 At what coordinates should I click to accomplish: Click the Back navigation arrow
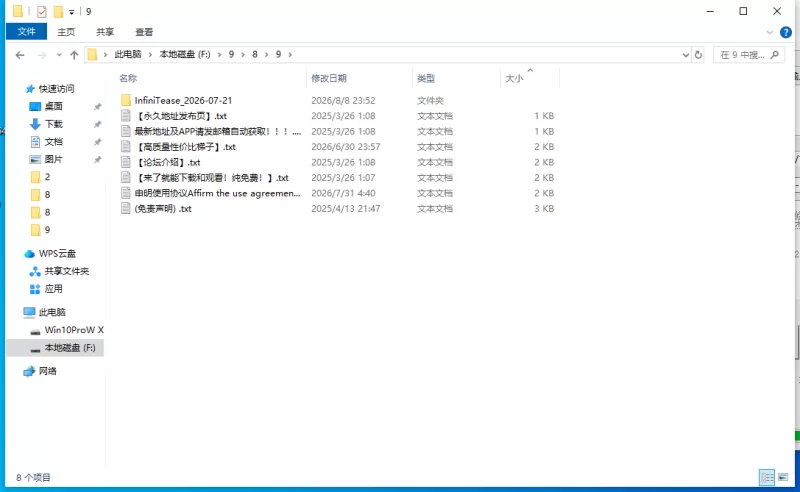20,55
